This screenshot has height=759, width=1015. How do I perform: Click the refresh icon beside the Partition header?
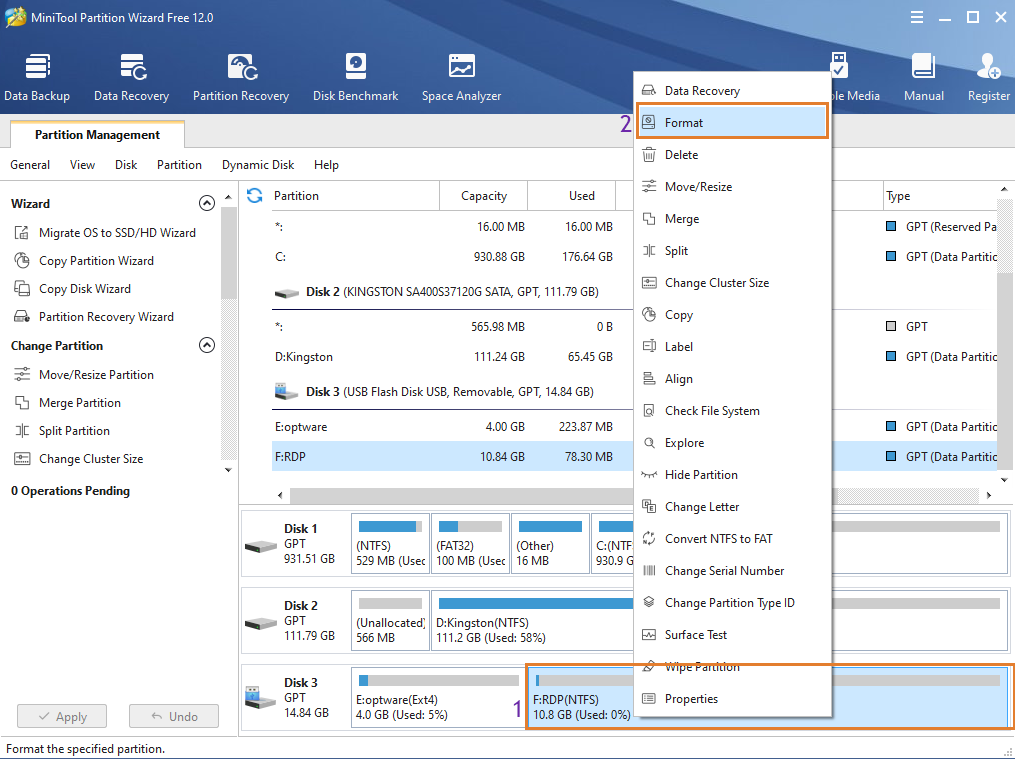(255, 196)
